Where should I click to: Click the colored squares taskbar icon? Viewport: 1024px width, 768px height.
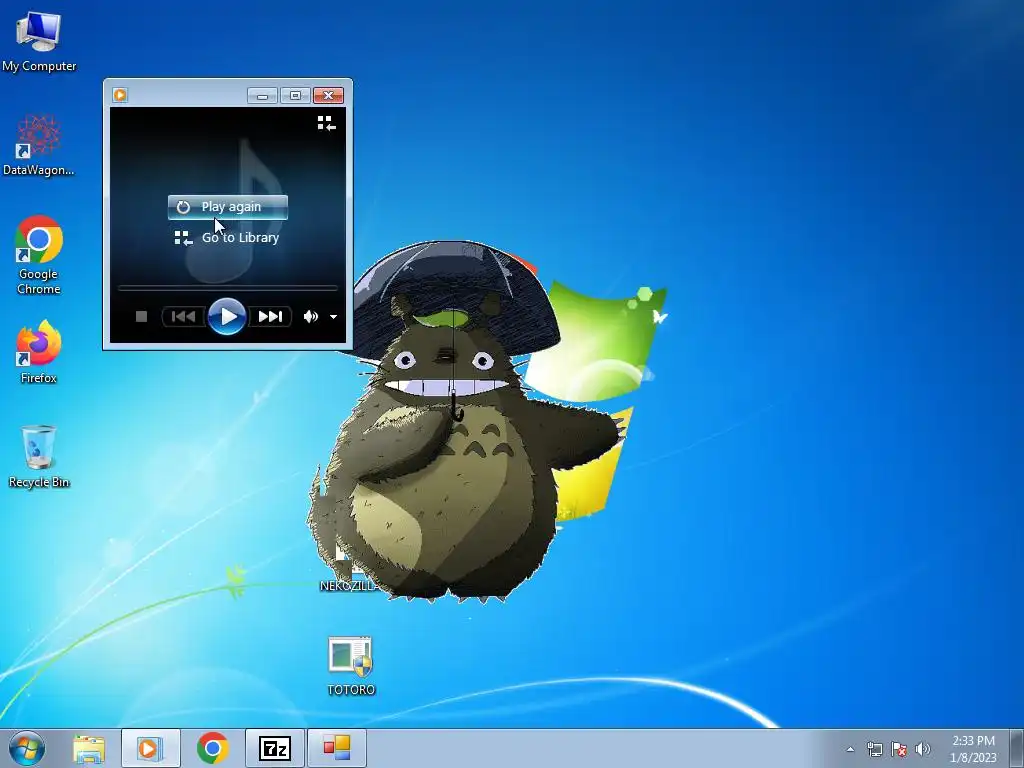point(337,748)
